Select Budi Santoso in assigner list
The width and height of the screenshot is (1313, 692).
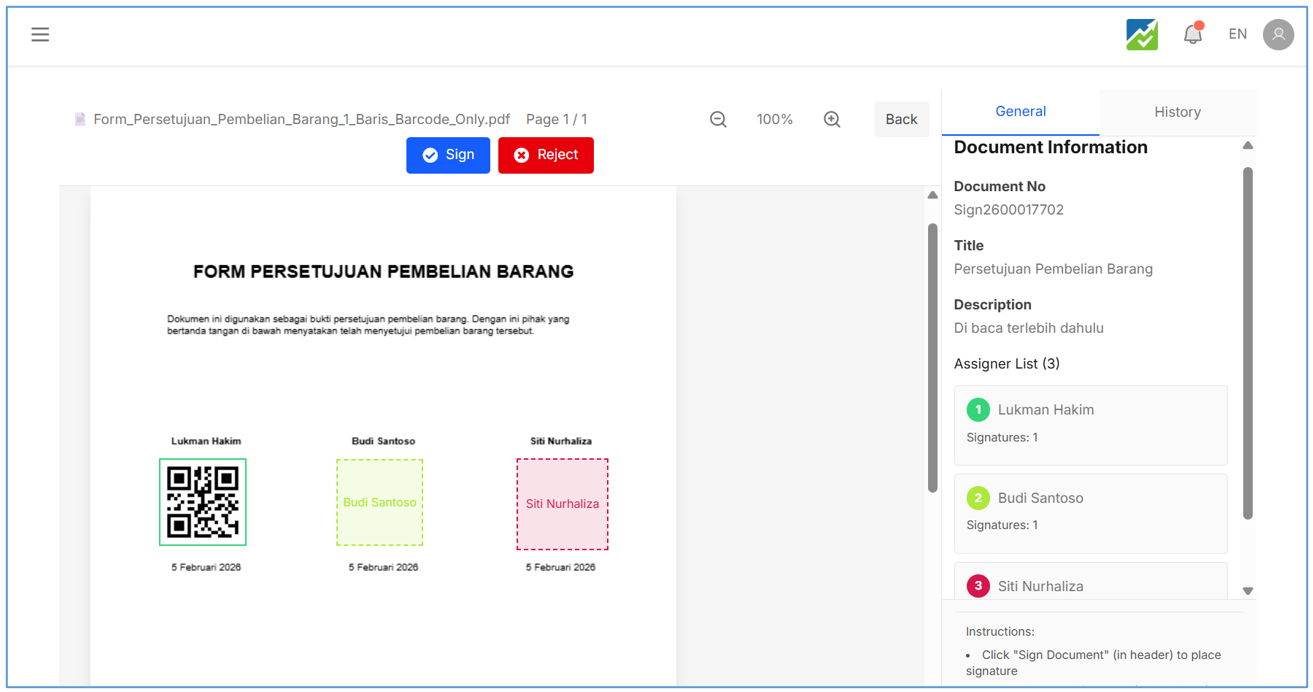pyautogui.click(x=1090, y=512)
